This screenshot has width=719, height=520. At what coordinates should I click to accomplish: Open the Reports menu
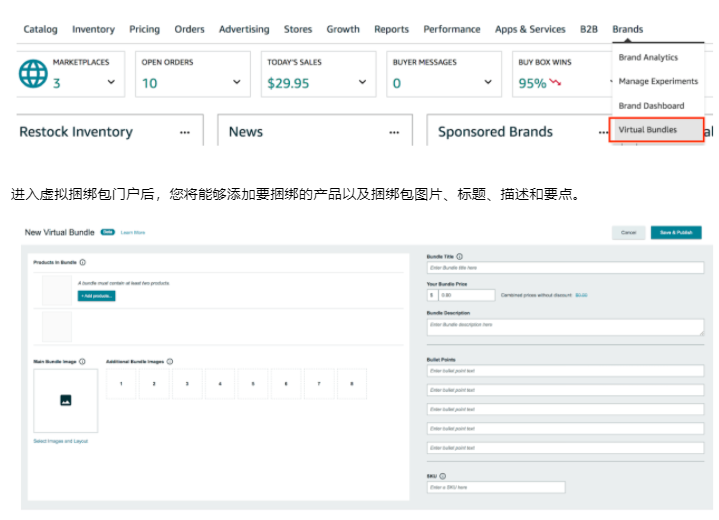(x=391, y=29)
